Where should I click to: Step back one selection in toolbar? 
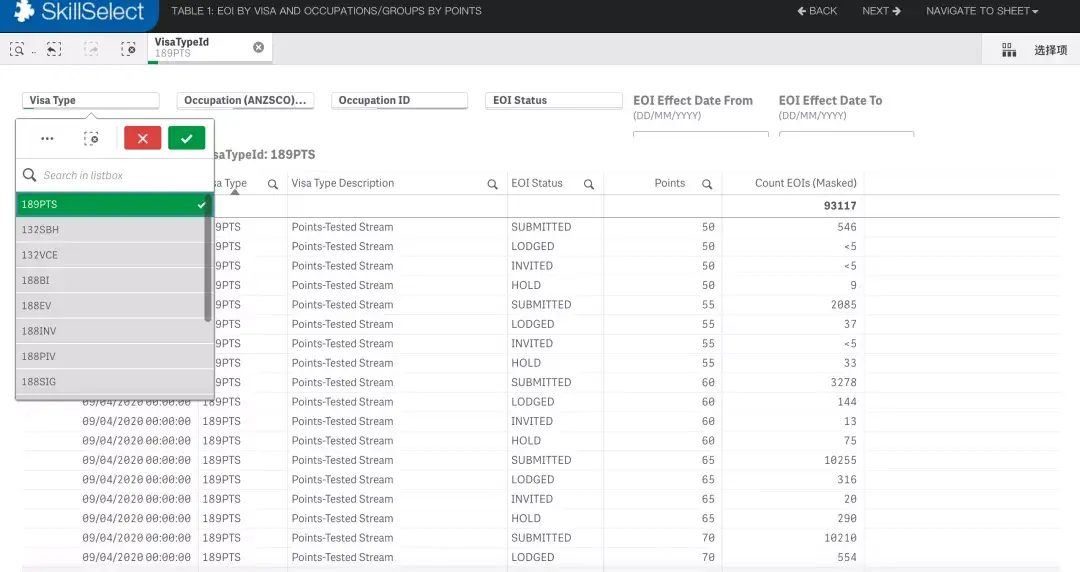(x=54, y=48)
